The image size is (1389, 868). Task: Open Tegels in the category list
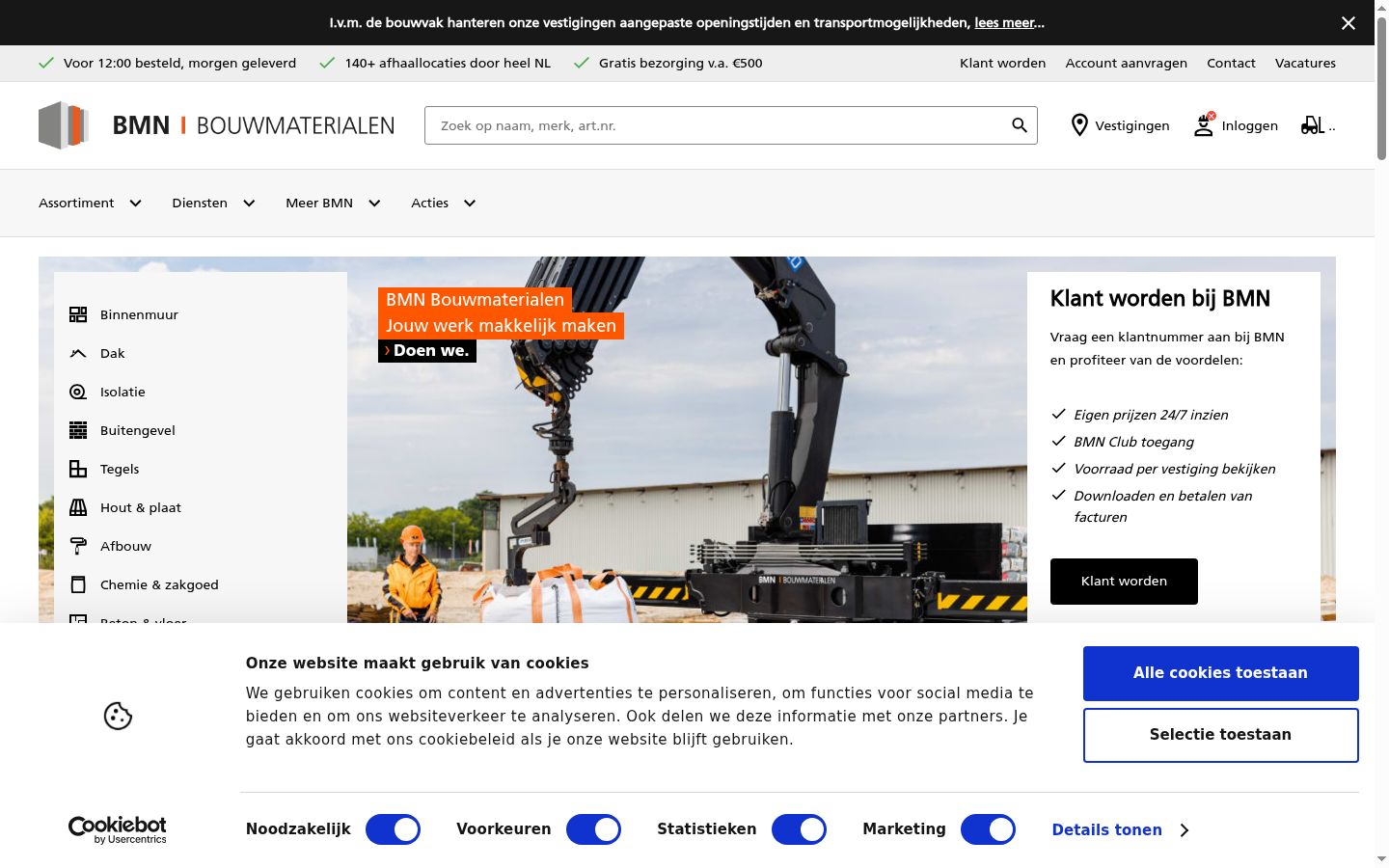coord(120,469)
